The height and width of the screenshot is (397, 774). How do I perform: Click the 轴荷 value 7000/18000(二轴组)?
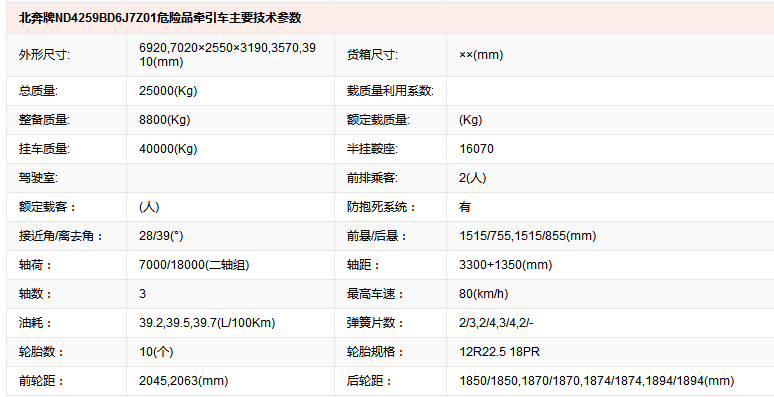(x=194, y=266)
